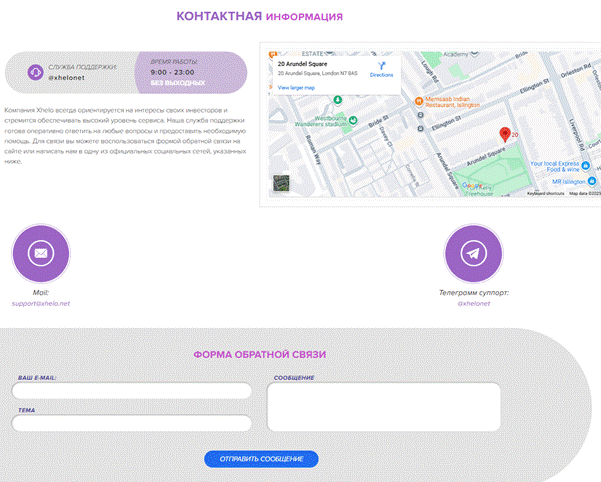Image resolution: width=601 pixels, height=482 pixels.
Task: Switch map to satellite view thumbnail
Action: [x=281, y=183]
